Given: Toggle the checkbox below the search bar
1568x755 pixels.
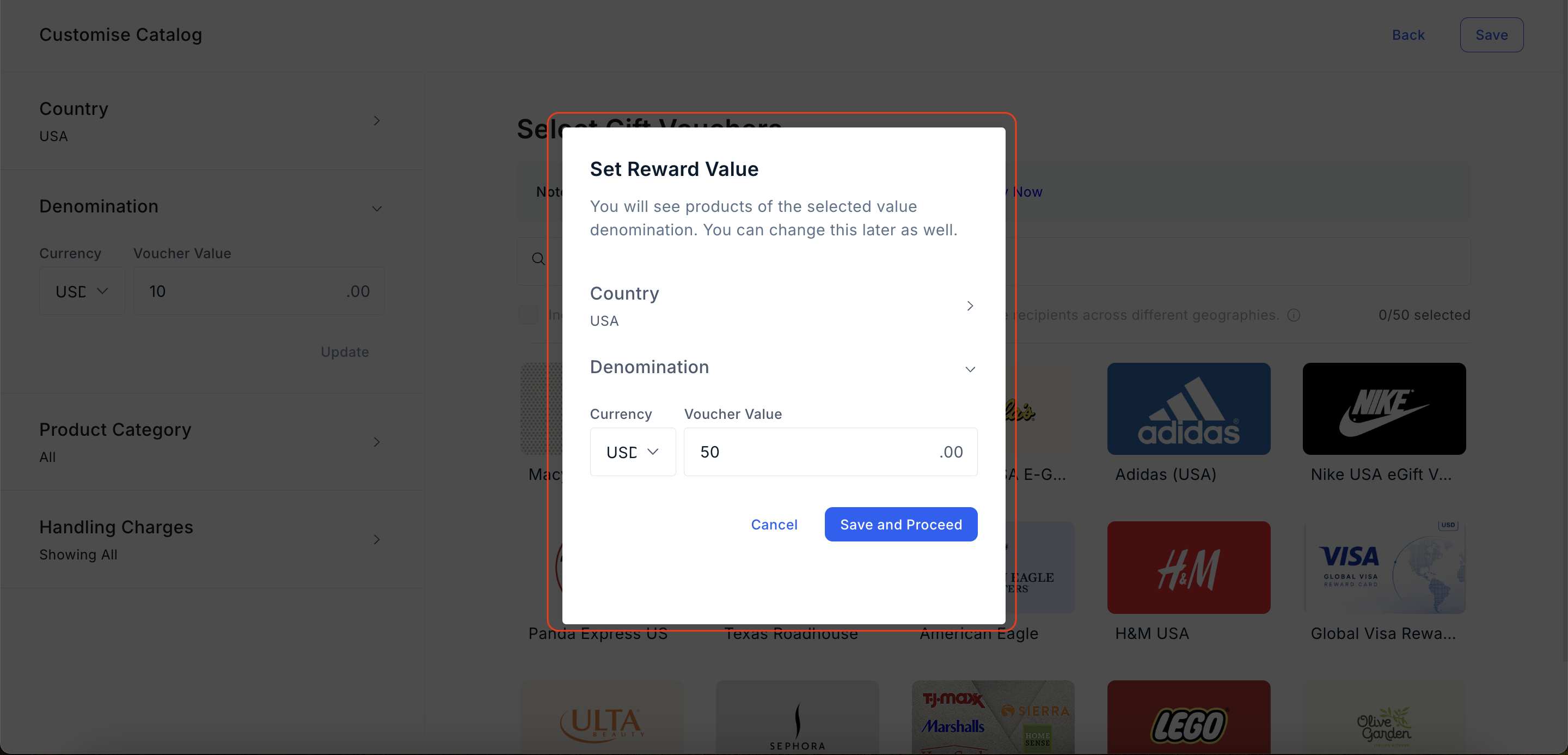Looking at the screenshot, I should point(528,315).
